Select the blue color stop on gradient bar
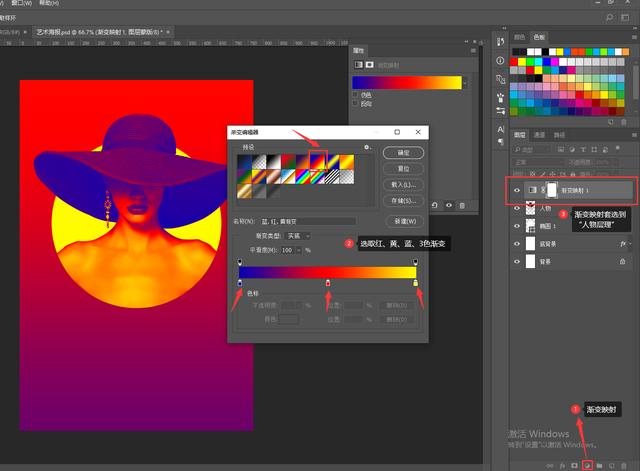 tap(240, 283)
